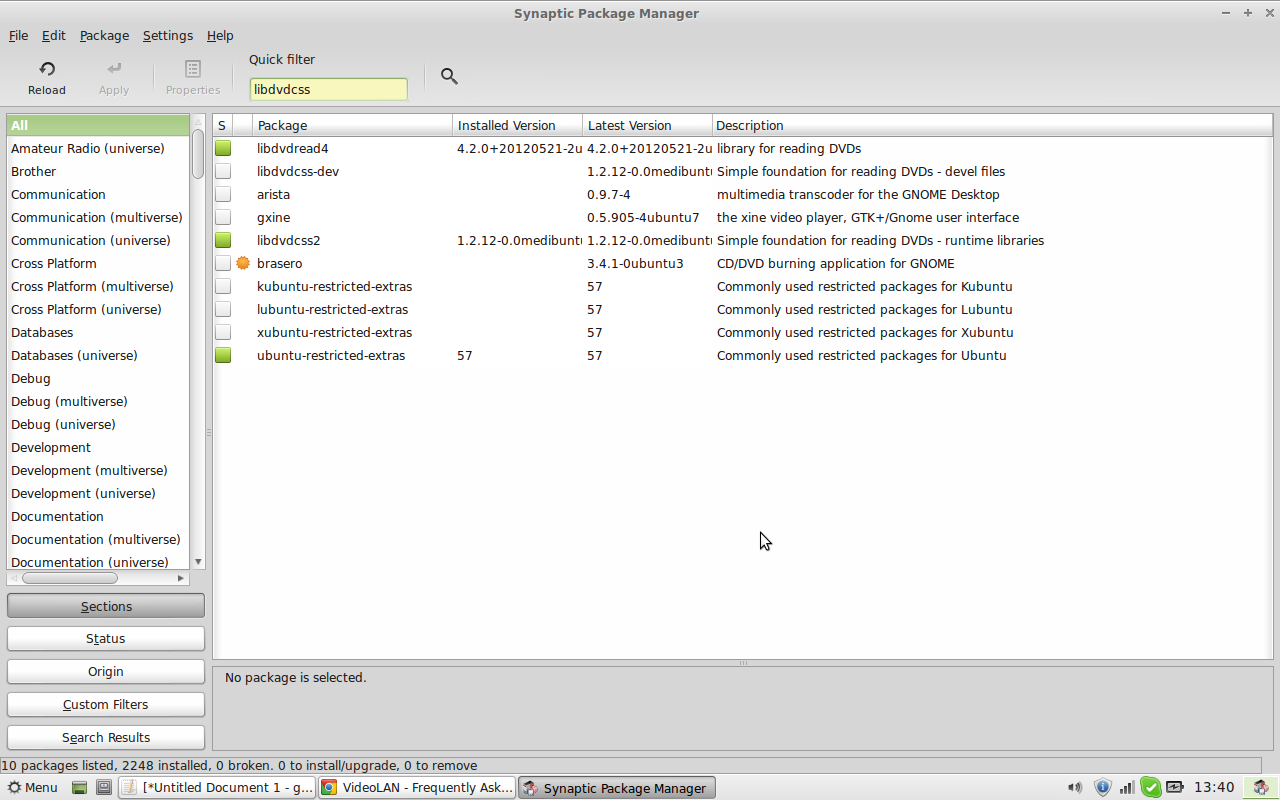Screen dimensions: 1280x800
Task: Select the brasero package name
Action: pyautogui.click(x=279, y=263)
